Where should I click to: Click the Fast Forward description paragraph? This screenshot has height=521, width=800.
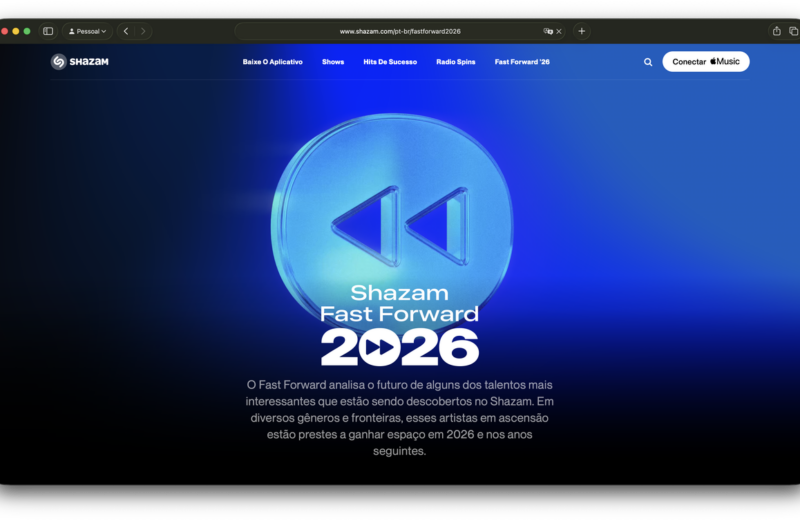tap(399, 417)
